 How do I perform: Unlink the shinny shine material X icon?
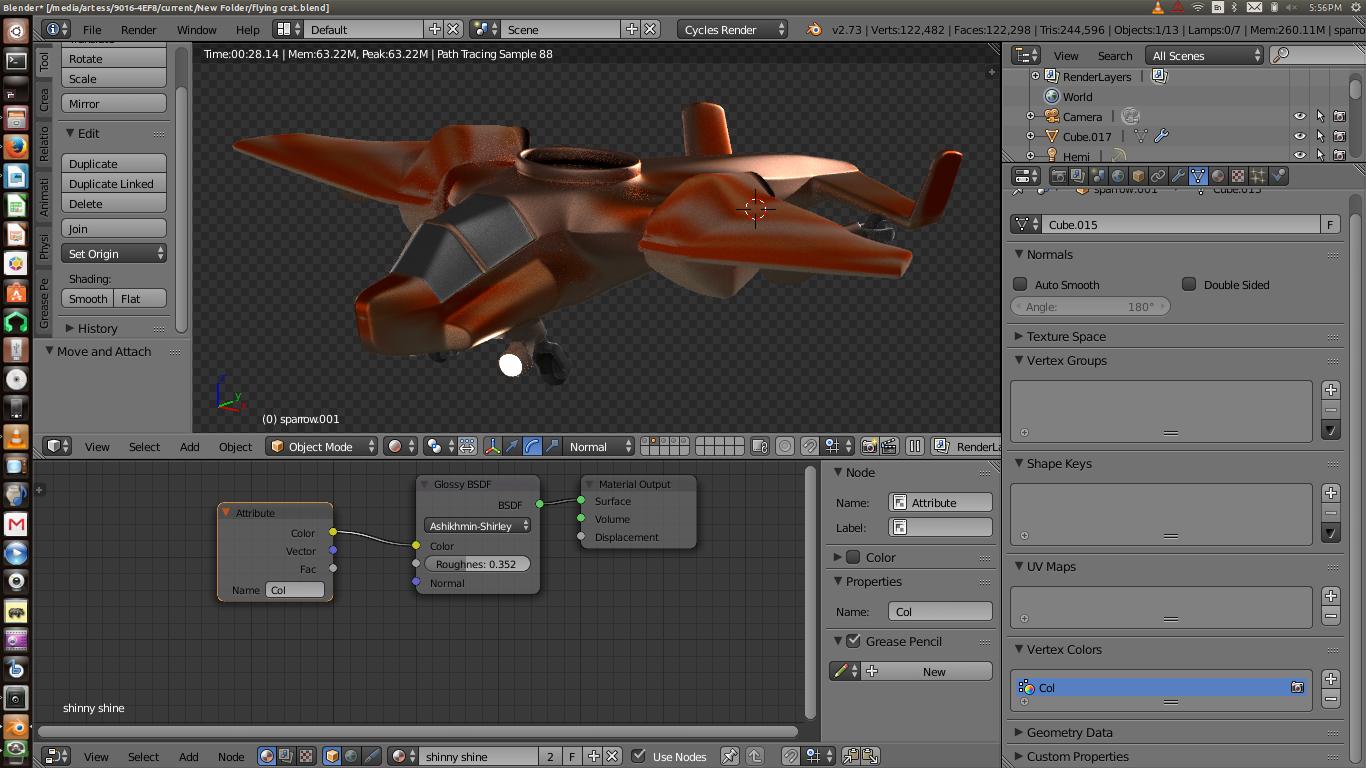pyautogui.click(x=613, y=757)
